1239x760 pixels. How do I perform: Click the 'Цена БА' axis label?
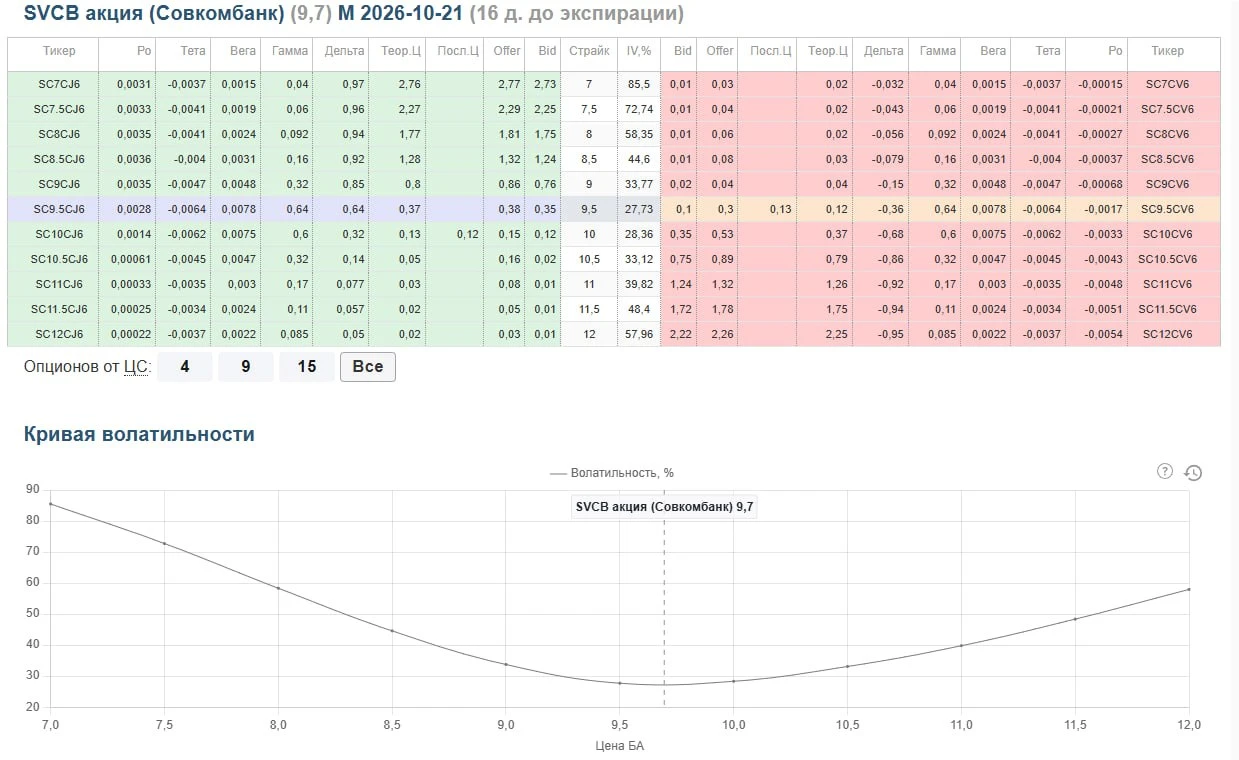tap(619, 745)
